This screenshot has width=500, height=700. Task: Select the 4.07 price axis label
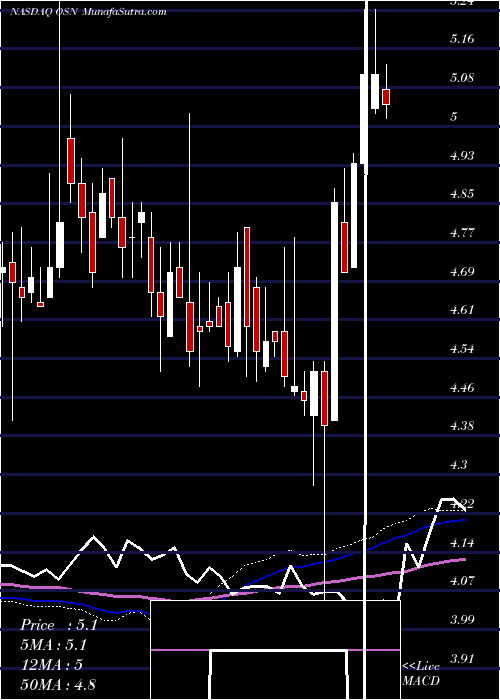pyautogui.click(x=462, y=581)
